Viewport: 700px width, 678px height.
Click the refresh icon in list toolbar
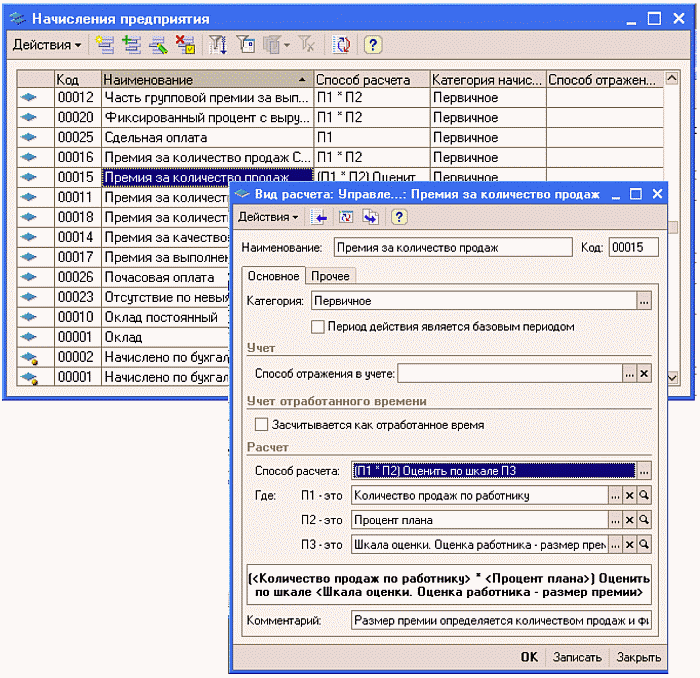click(x=342, y=45)
